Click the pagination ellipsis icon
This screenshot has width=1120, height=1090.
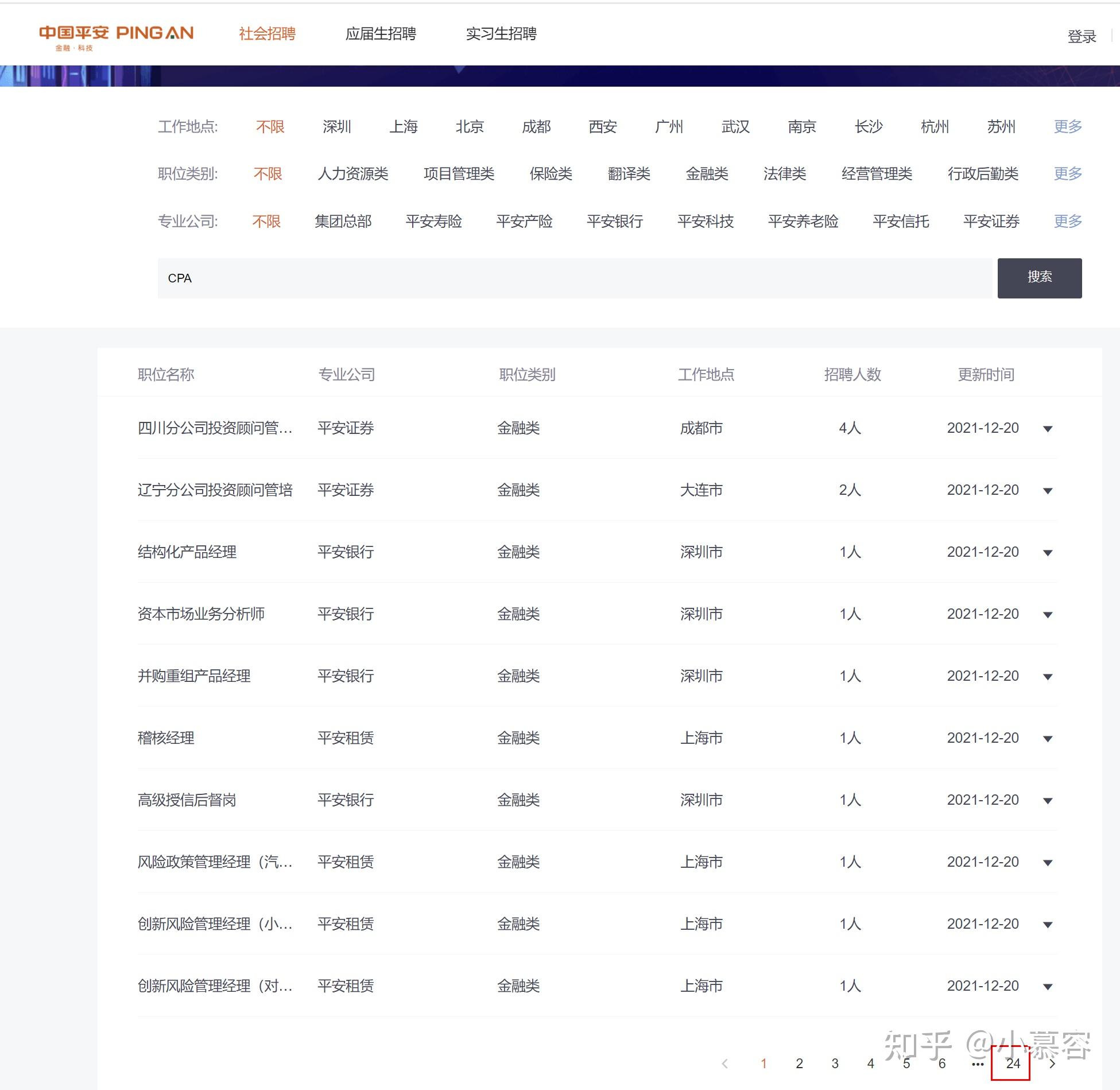click(977, 1064)
